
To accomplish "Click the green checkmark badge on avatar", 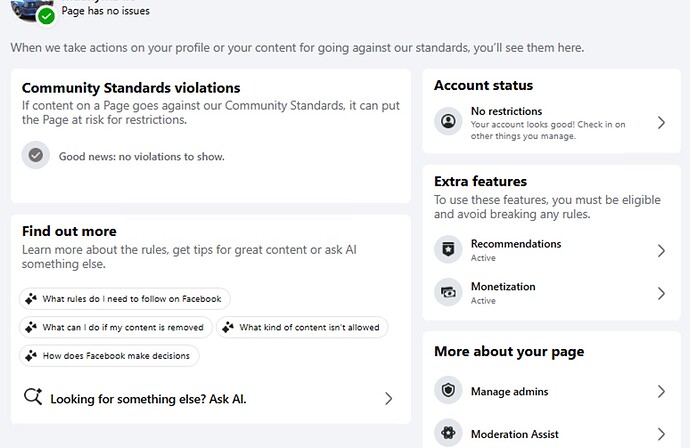I will pos(46,16).
